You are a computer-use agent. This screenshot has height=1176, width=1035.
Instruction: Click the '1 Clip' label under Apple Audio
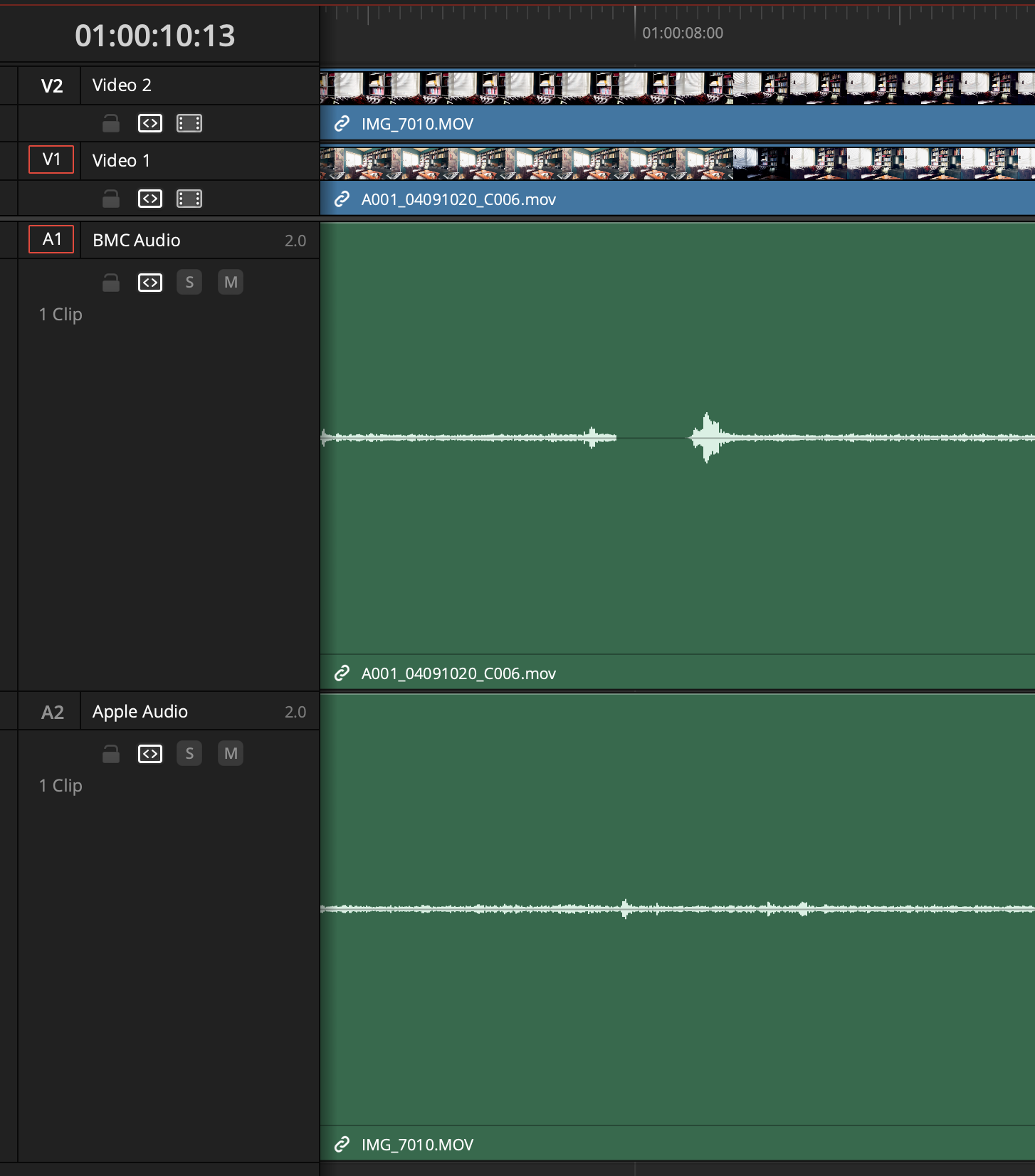coord(61,786)
